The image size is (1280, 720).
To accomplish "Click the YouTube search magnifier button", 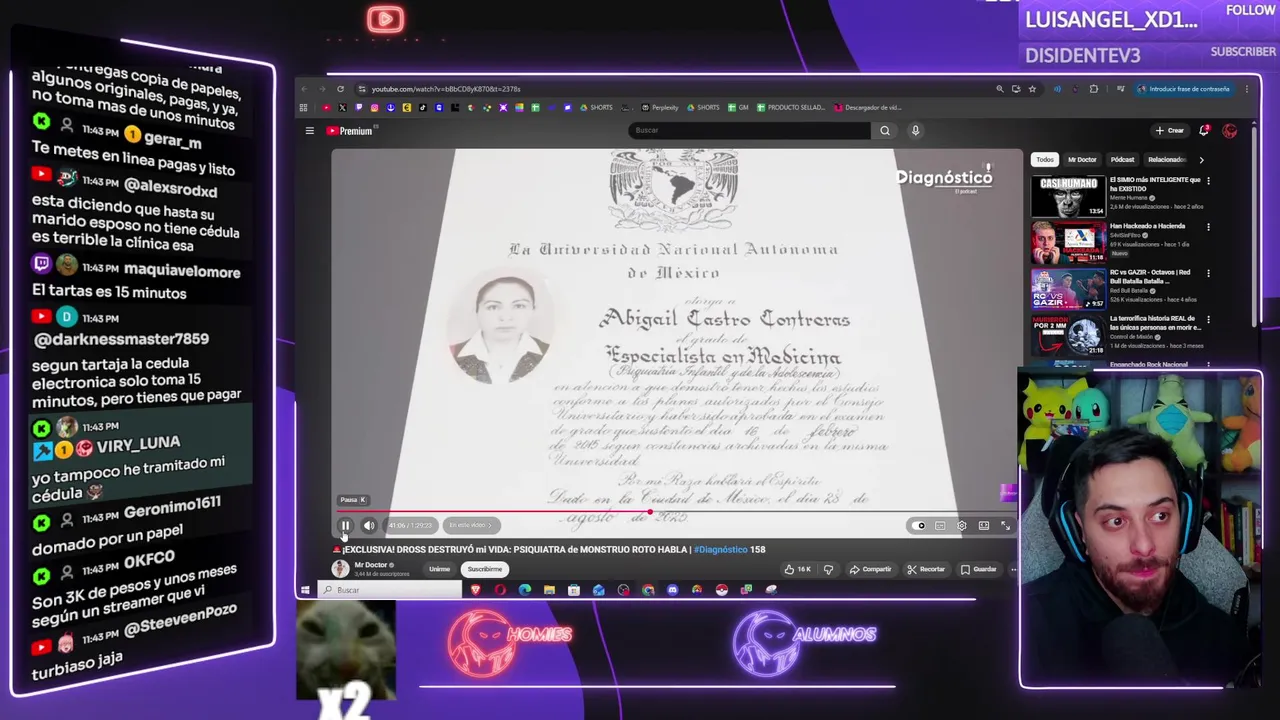I will pos(884,130).
